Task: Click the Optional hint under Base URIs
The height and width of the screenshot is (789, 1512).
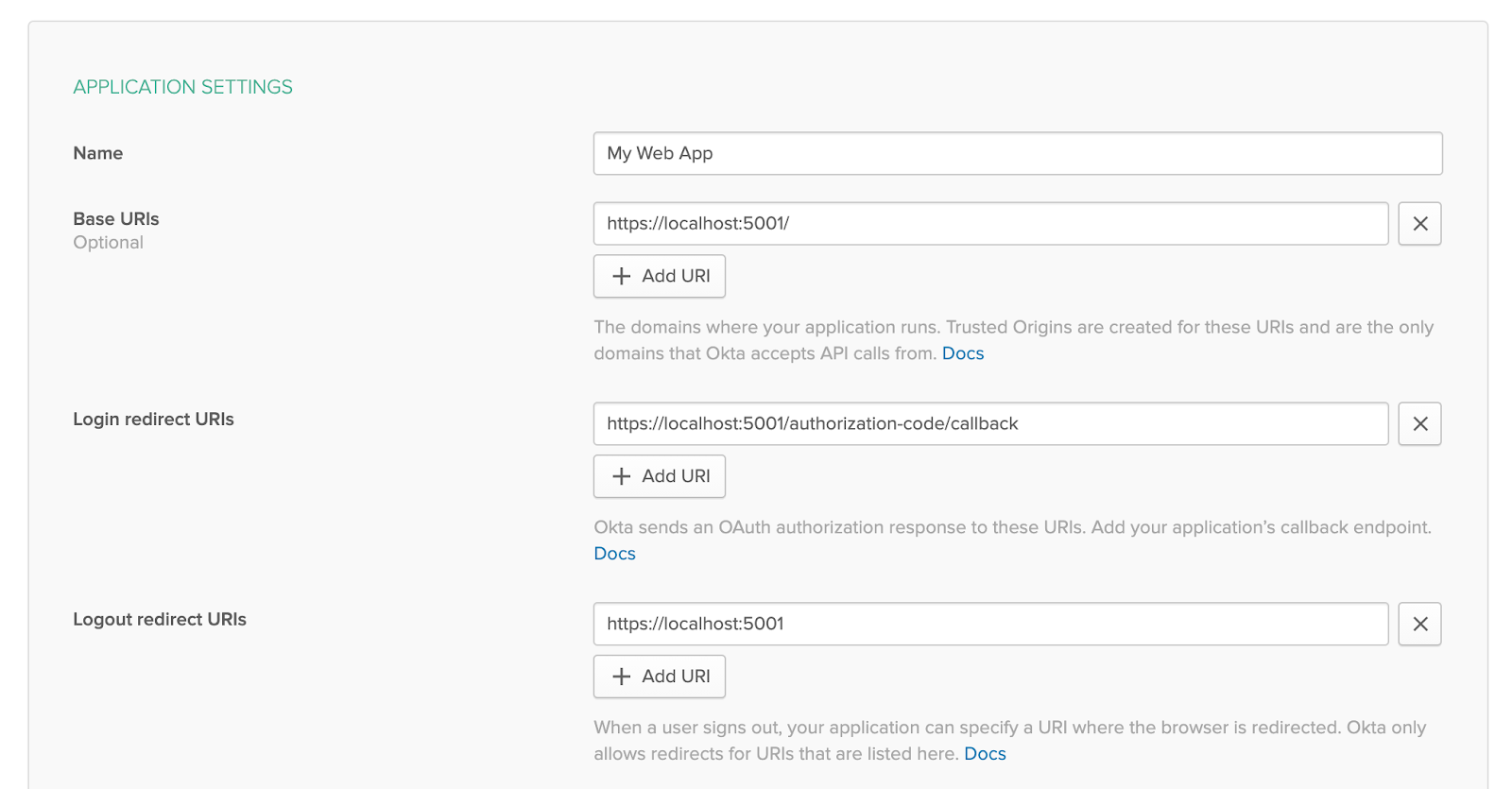Action: coord(109,243)
